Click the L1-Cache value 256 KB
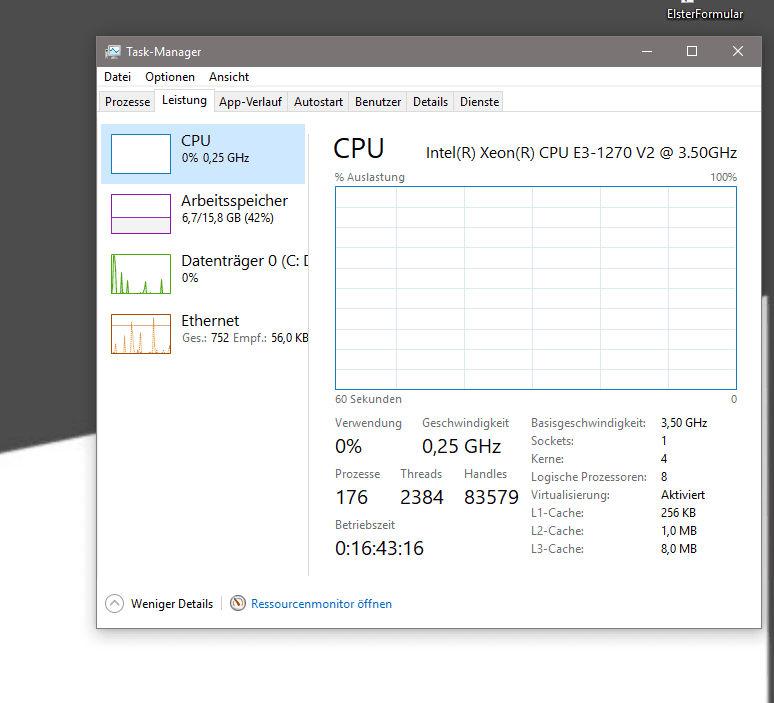The image size is (774, 703). click(x=678, y=513)
